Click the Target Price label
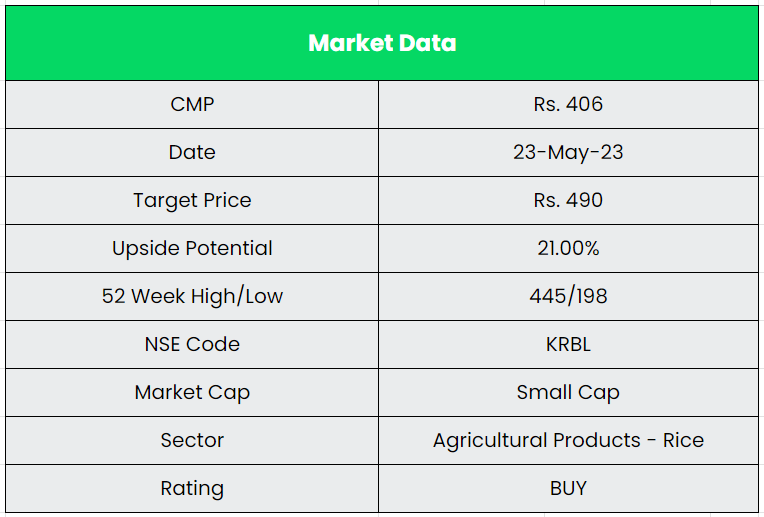The height and width of the screenshot is (517, 764). [192, 200]
